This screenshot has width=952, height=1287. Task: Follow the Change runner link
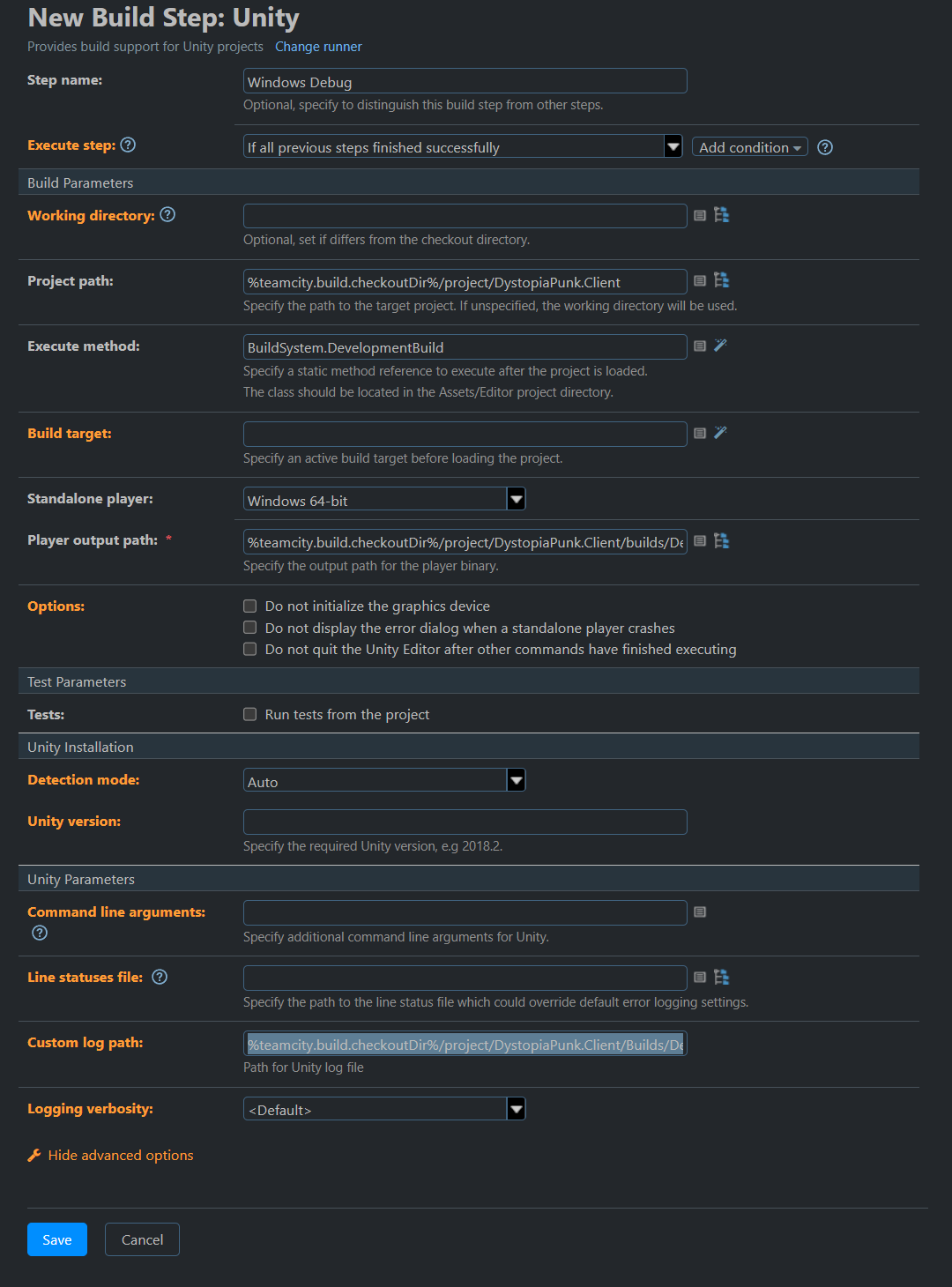click(x=318, y=47)
